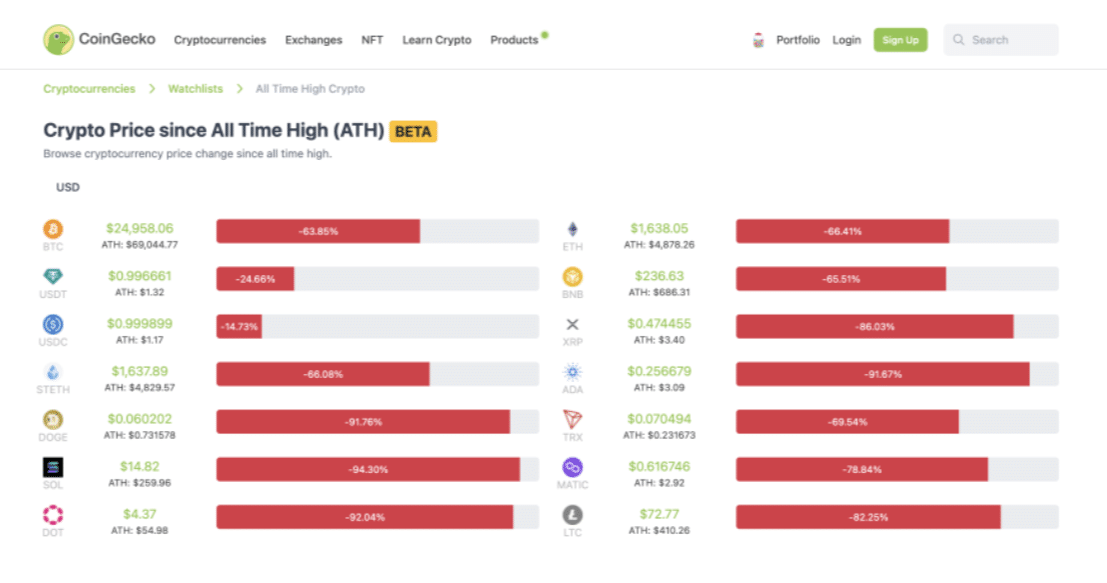Click the USDT price $0.996661
This screenshot has height=583, width=1107.
click(140, 276)
